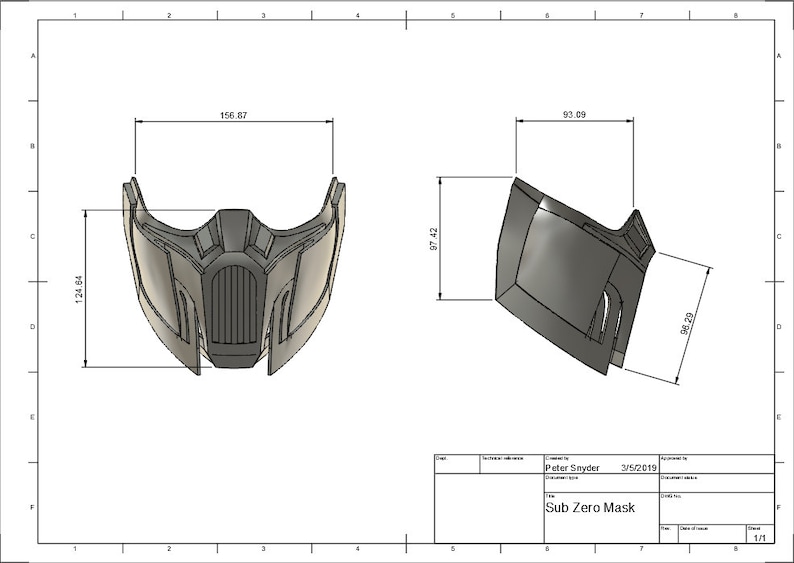Click the 'Sheet' field label
Viewport: 794px width, 563px height.
(754, 528)
